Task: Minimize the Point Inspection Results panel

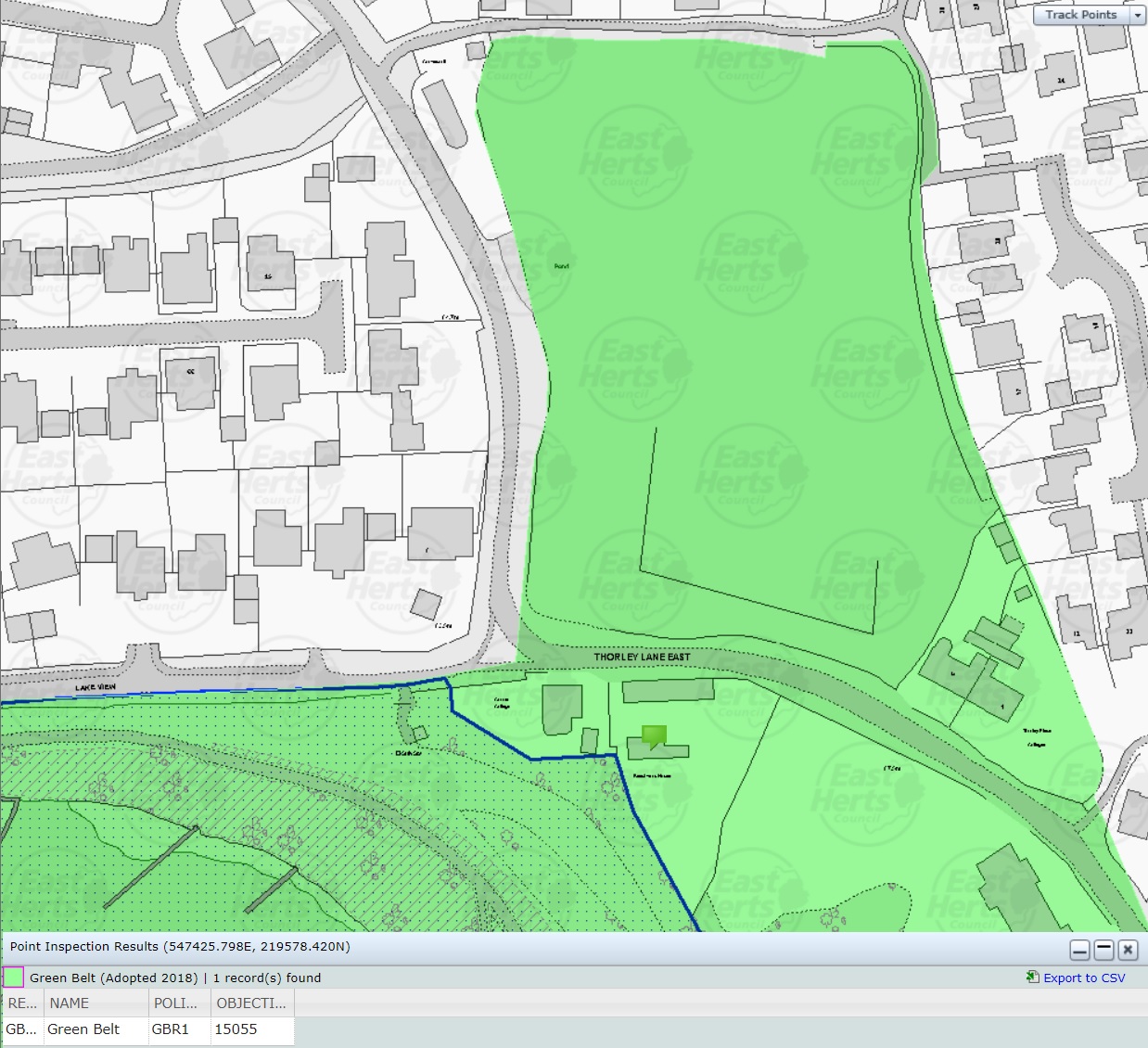Action: [x=1079, y=950]
